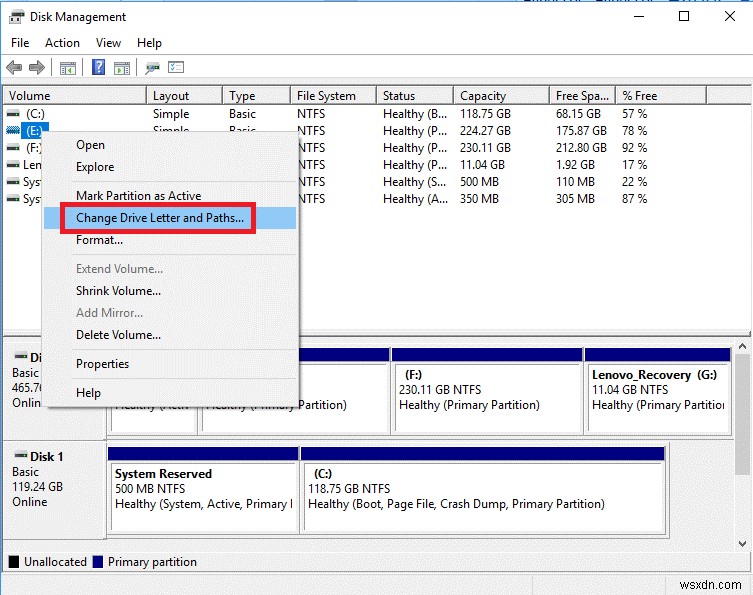Select System Reserved 500 MB partition block
753x595 pixels.
tap(203, 490)
